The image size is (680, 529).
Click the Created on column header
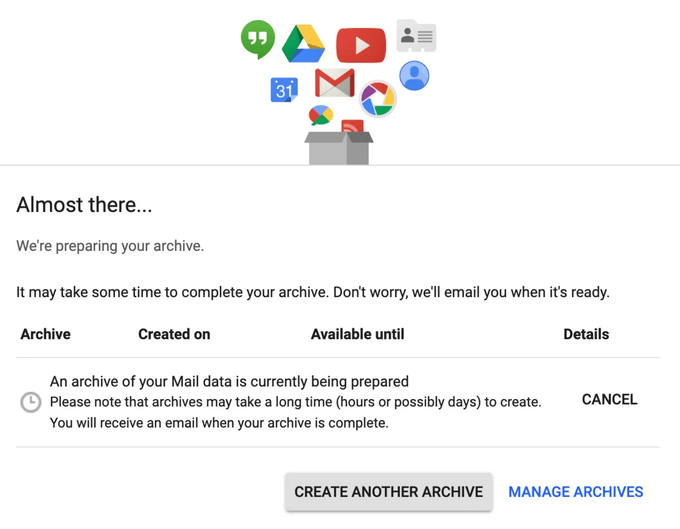pos(174,334)
